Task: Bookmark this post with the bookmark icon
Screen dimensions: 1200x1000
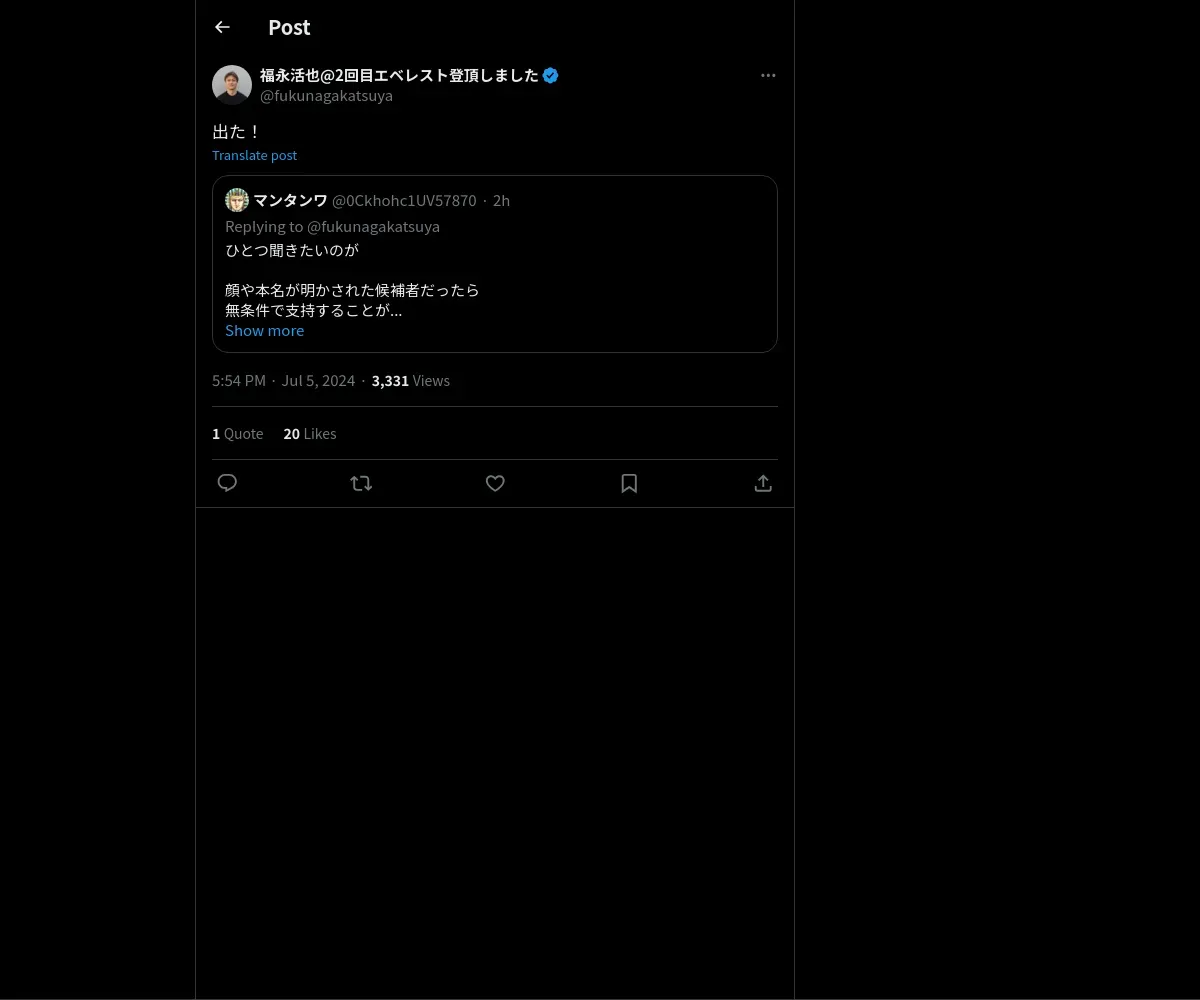Action: pos(629,483)
